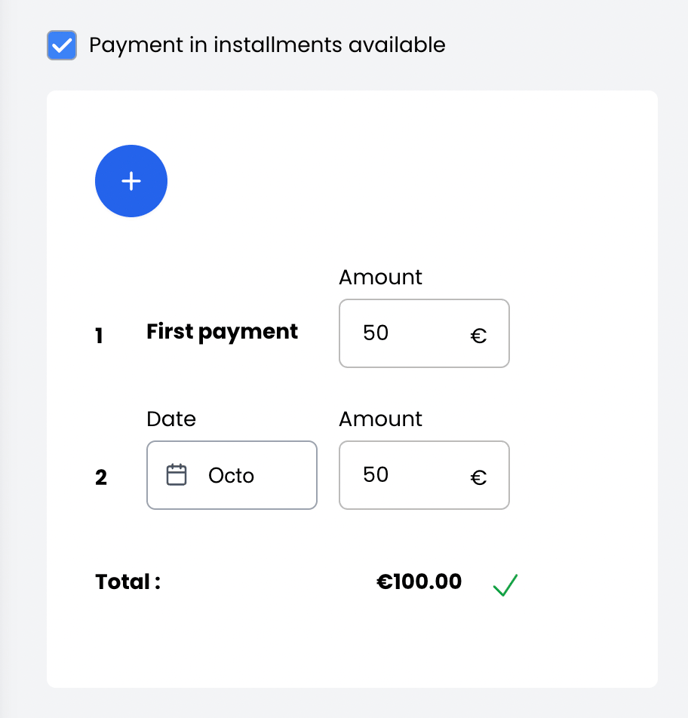
Task: Click the green validation checkmark beside total
Action: coord(505,585)
